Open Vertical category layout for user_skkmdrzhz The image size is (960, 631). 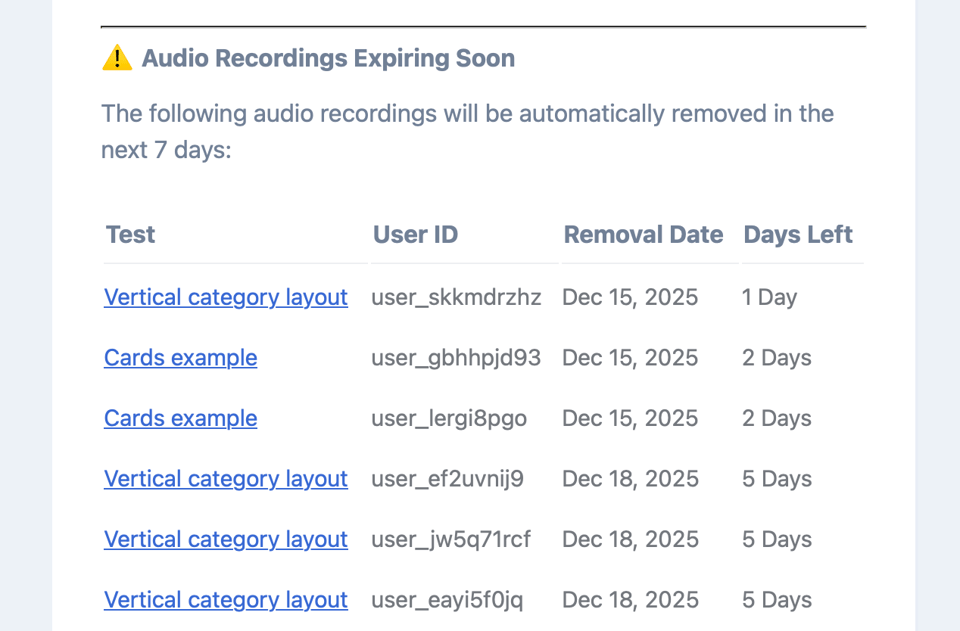[x=225, y=297]
